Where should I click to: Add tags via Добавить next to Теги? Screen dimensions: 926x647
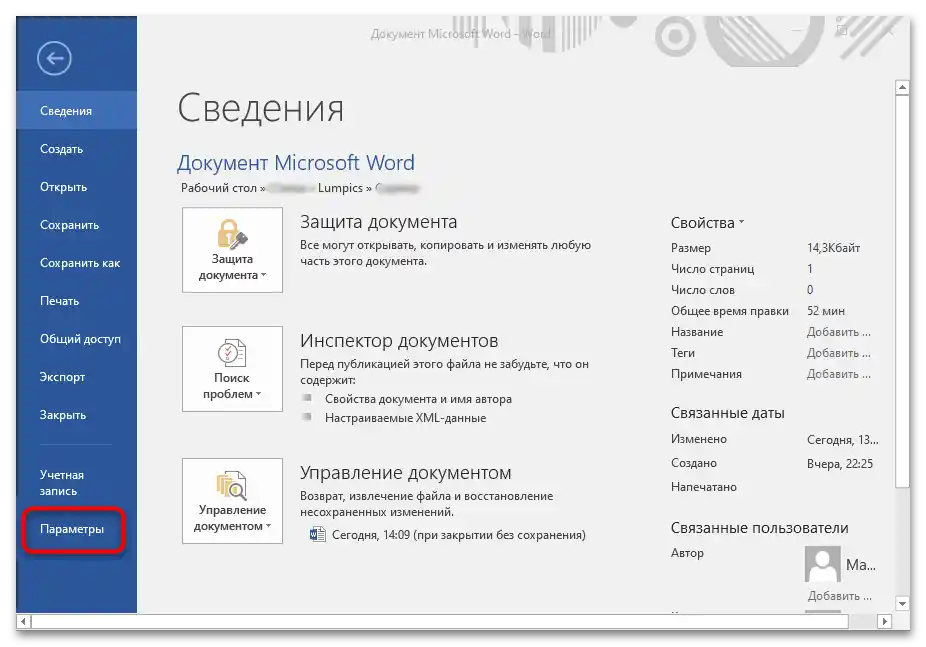point(839,353)
